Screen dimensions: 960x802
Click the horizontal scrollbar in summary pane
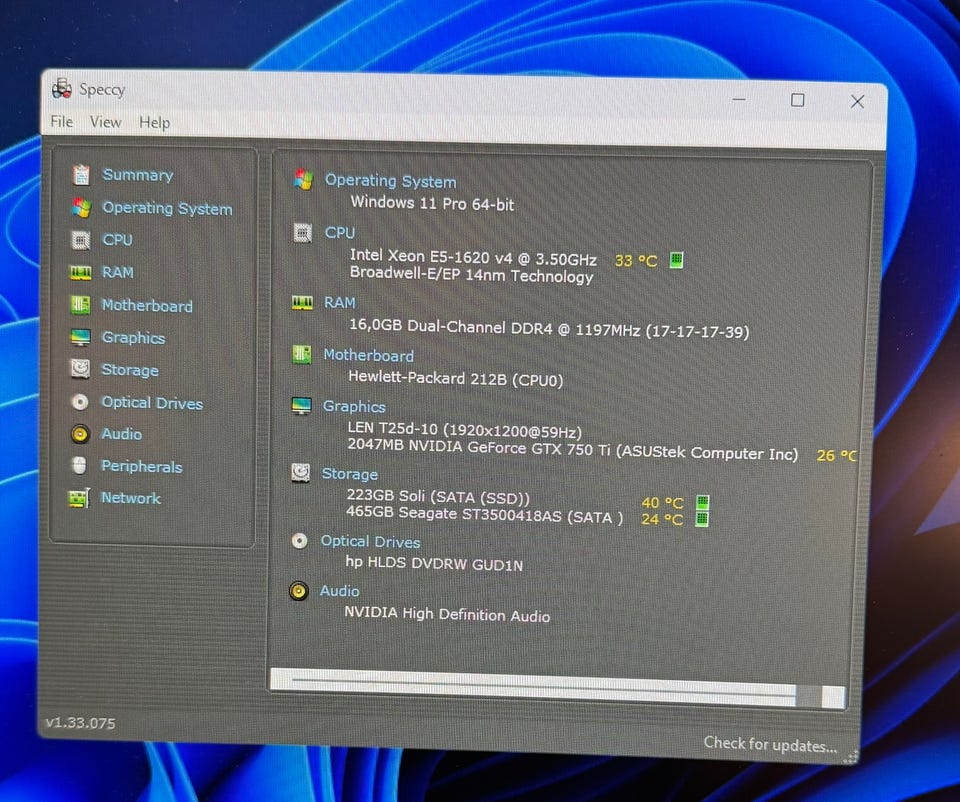pos(557,689)
